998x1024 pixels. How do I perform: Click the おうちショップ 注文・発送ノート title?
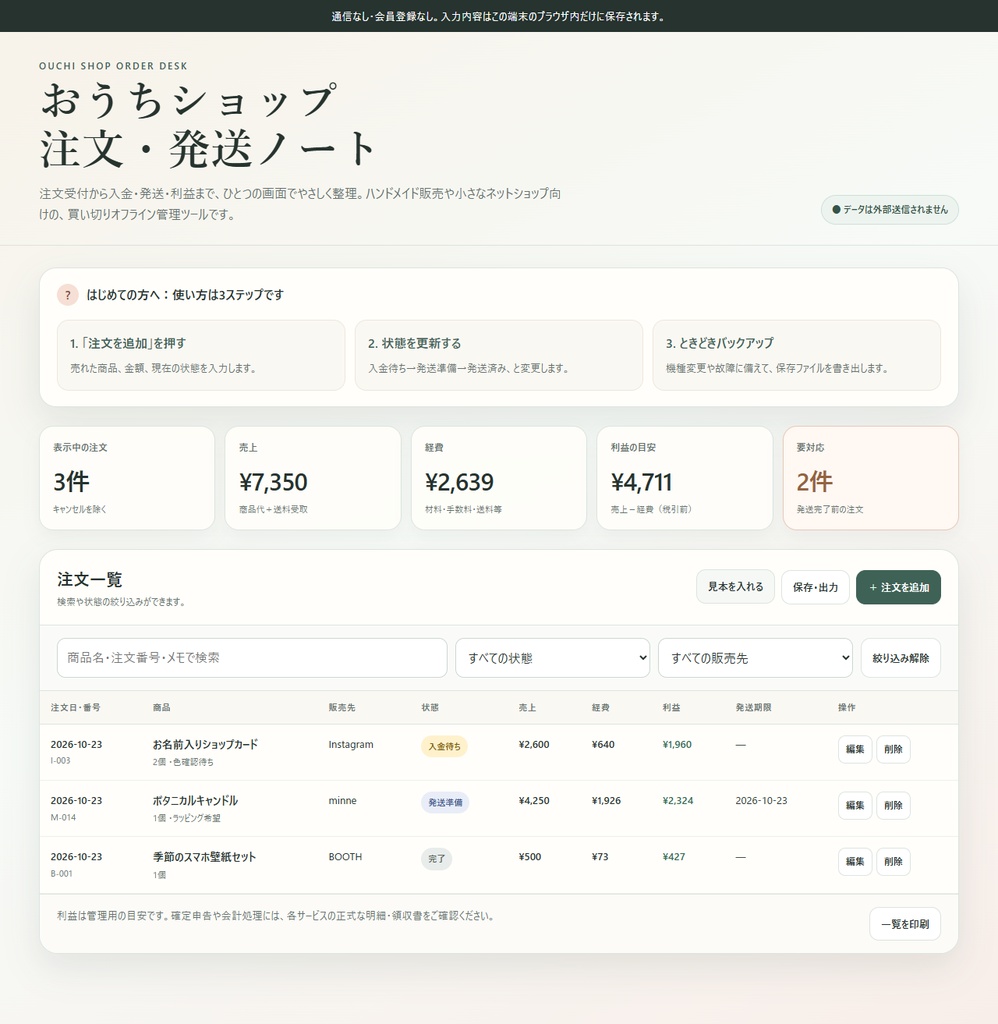[208, 125]
